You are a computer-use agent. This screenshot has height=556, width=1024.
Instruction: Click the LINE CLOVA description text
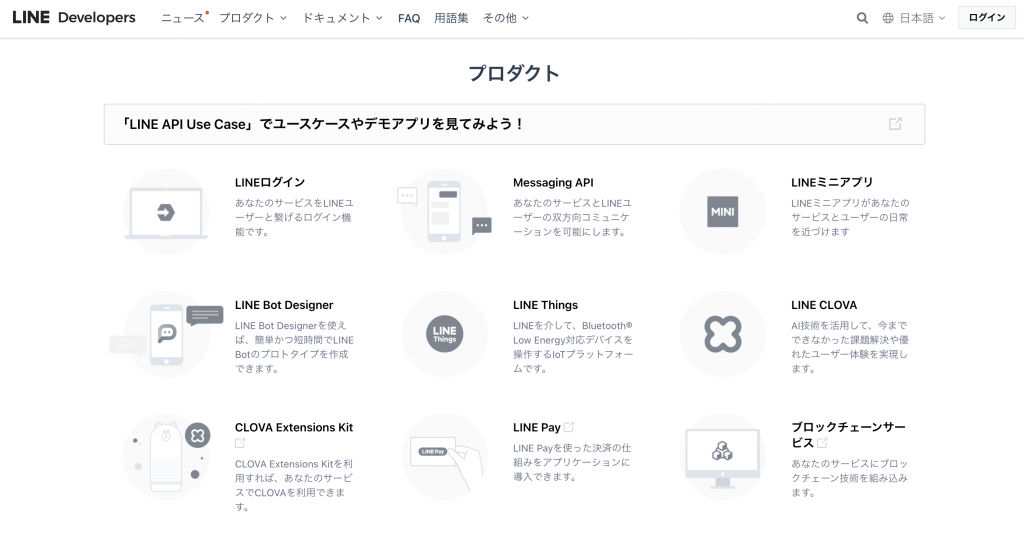850,347
